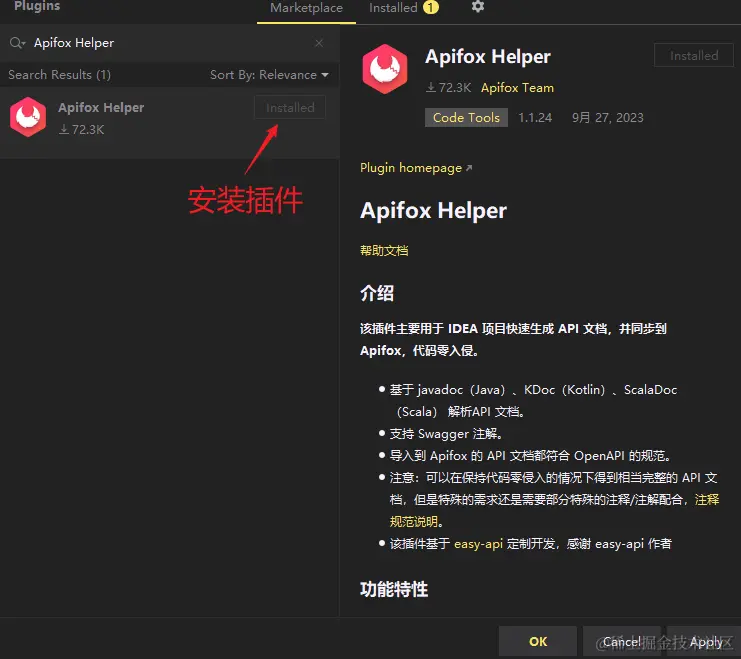Switch to the Installed tab
The height and width of the screenshot is (659, 741).
pos(404,8)
